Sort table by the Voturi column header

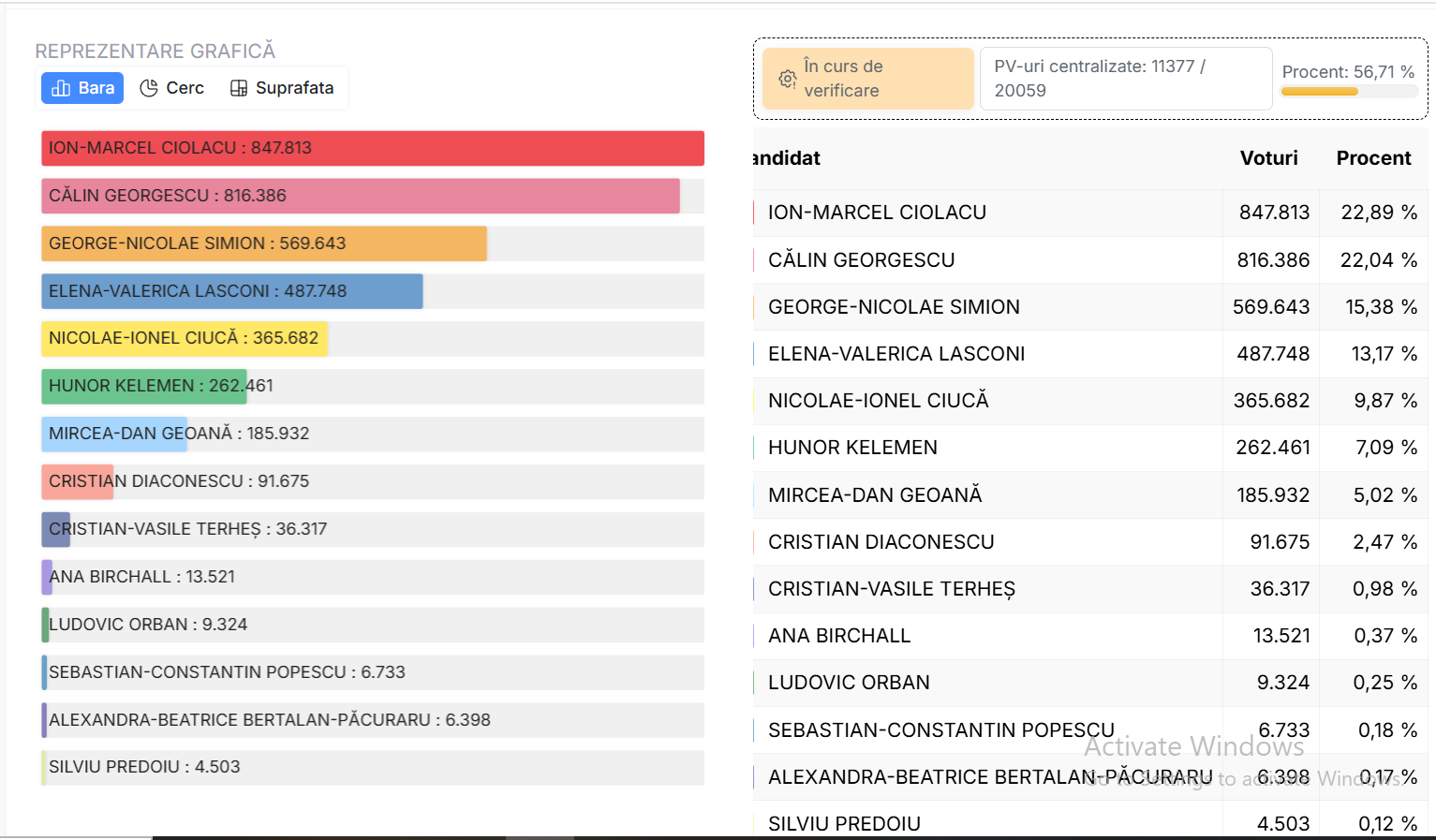pyautogui.click(x=1268, y=158)
